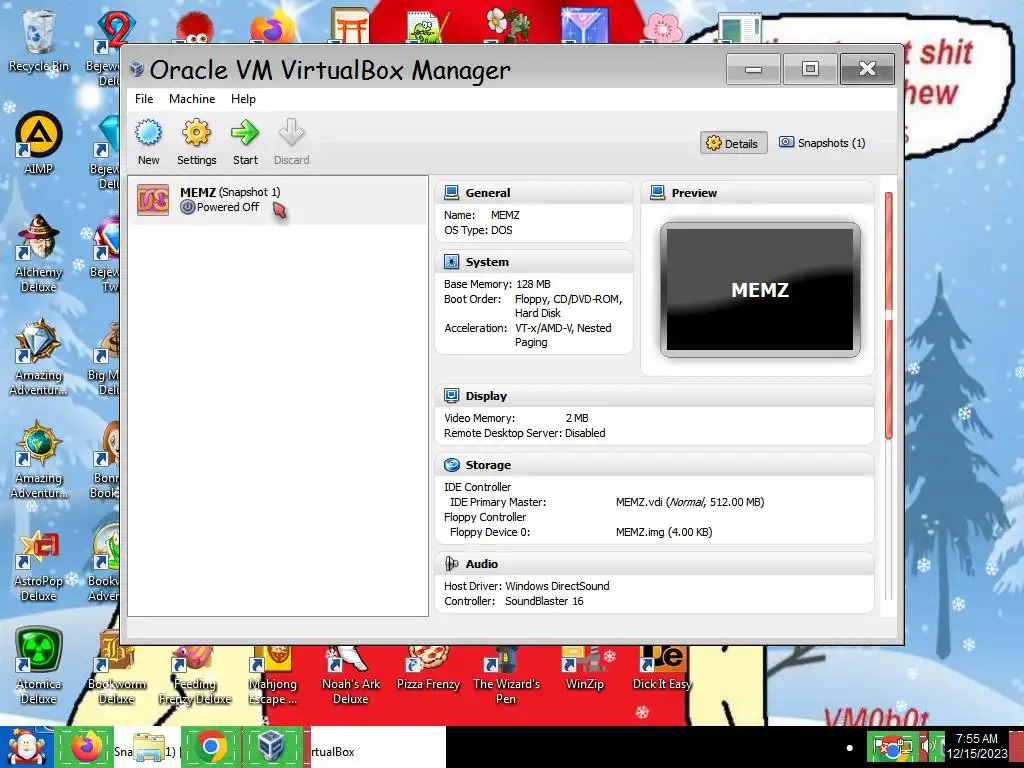The width and height of the screenshot is (1024, 768).
Task: Click the Storage section disk icon
Action: pos(451,465)
